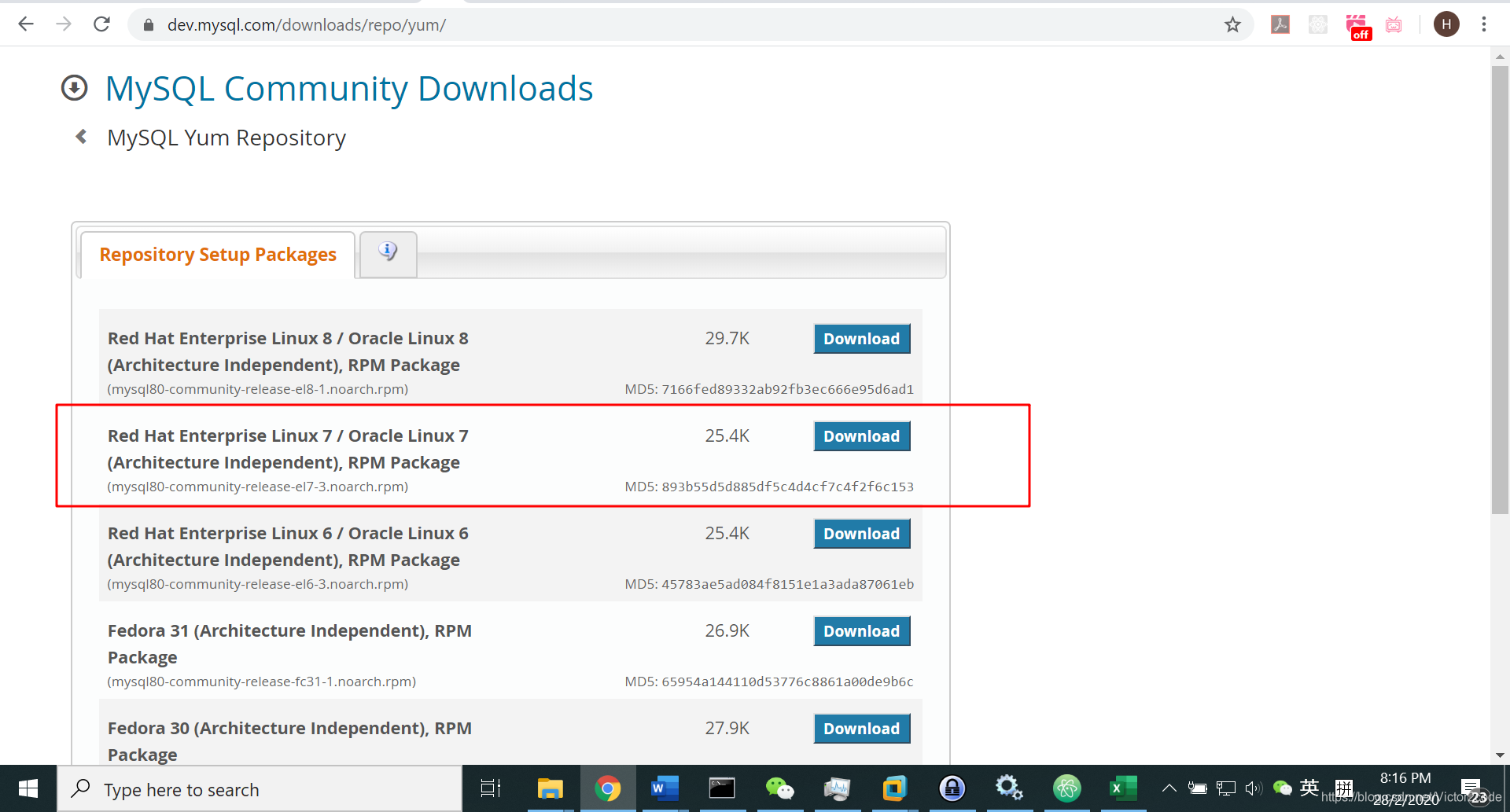Click the text mysql80-community-release-el7-3.noarch.rpm
The height and width of the screenshot is (812, 1510).
pos(258,487)
